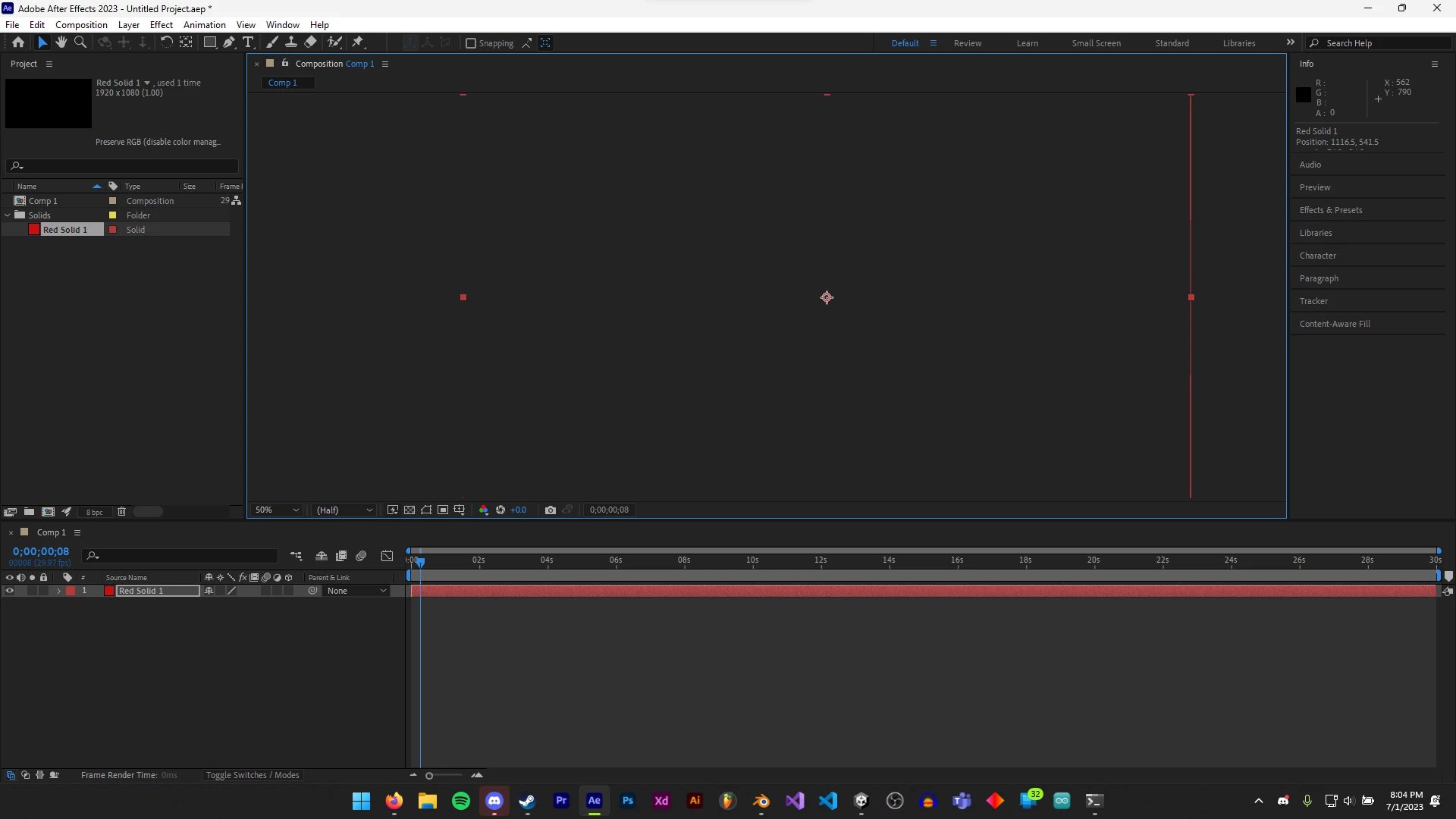This screenshot has width=1456, height=819.
Task: Open the Animation menu
Action: [x=204, y=25]
